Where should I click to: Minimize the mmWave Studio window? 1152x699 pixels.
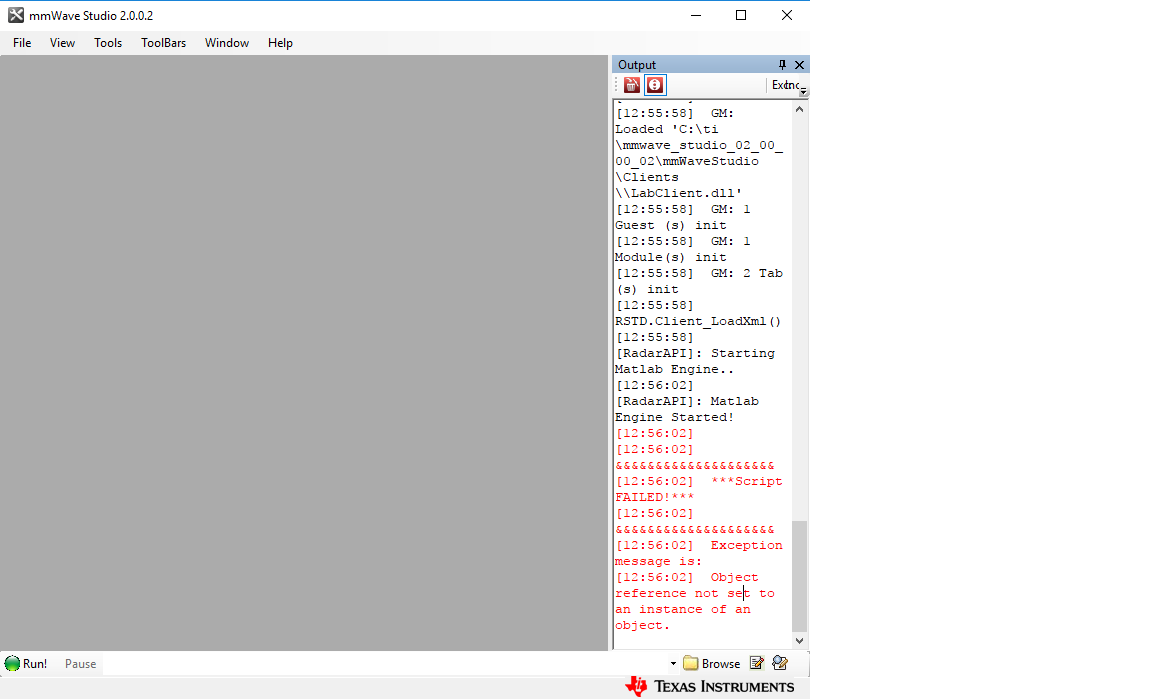pos(696,15)
